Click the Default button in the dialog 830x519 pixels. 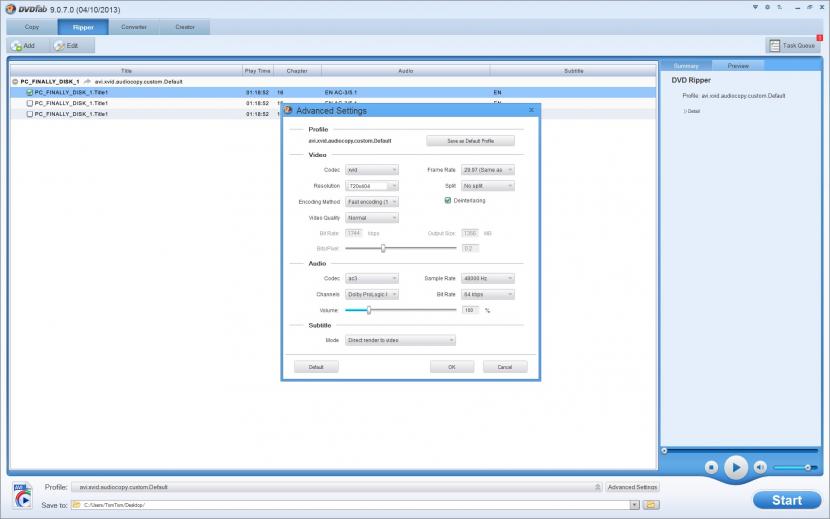click(x=316, y=367)
